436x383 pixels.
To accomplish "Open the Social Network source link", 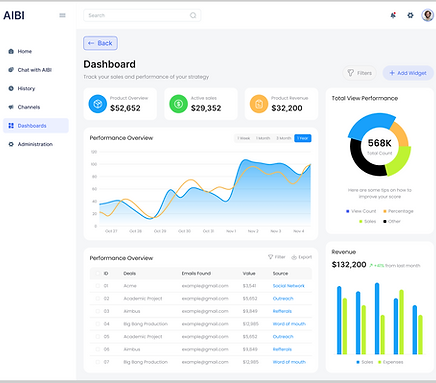I will pyautogui.click(x=289, y=286).
